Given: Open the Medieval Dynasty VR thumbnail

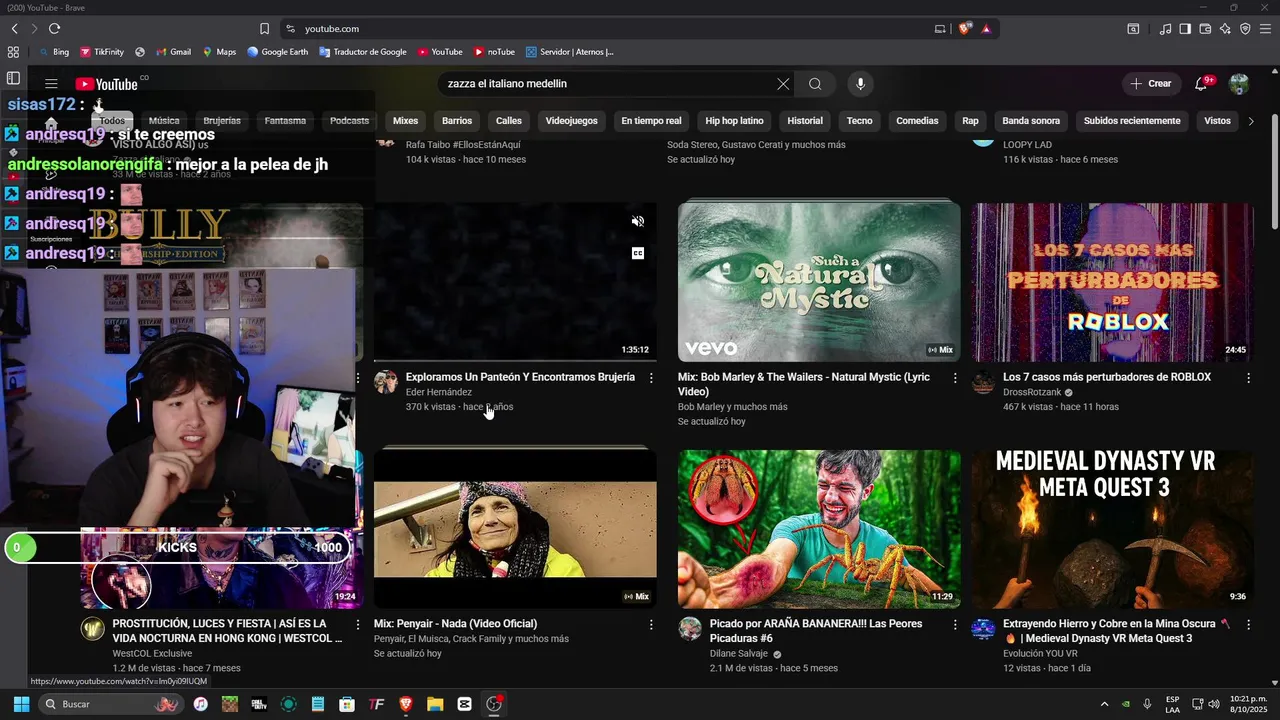Looking at the screenshot, I should coord(1112,528).
